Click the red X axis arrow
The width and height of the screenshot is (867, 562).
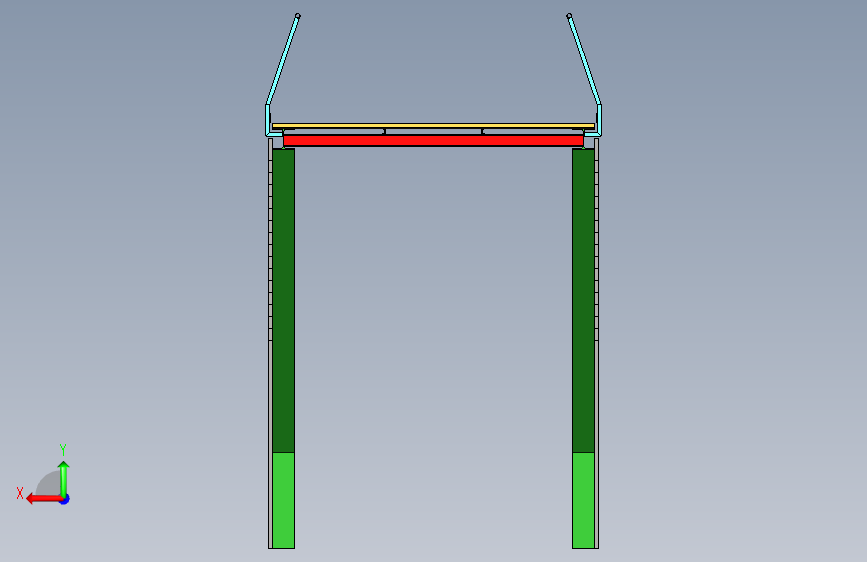43,499
